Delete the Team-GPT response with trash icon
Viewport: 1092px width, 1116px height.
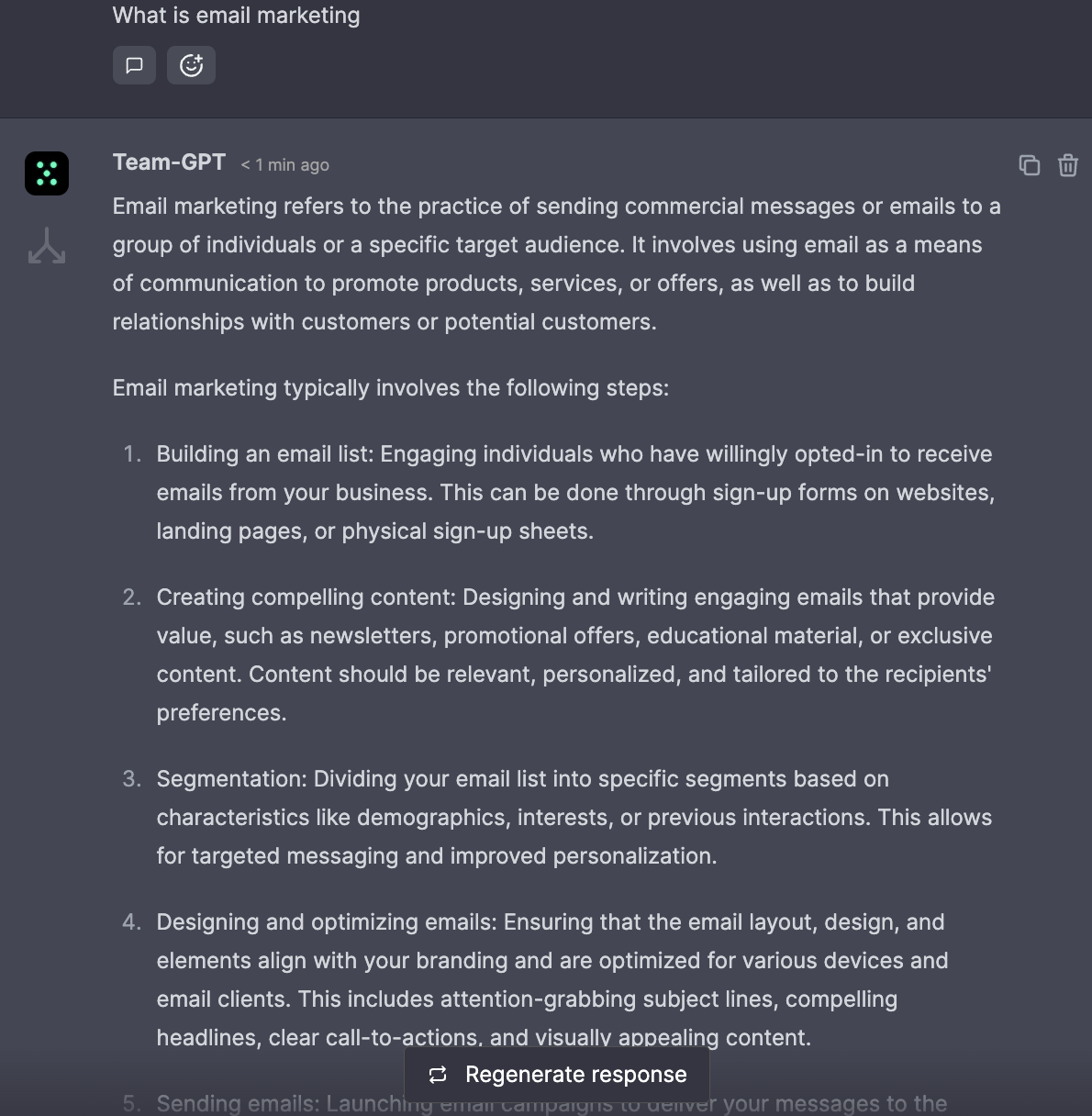coord(1067,165)
